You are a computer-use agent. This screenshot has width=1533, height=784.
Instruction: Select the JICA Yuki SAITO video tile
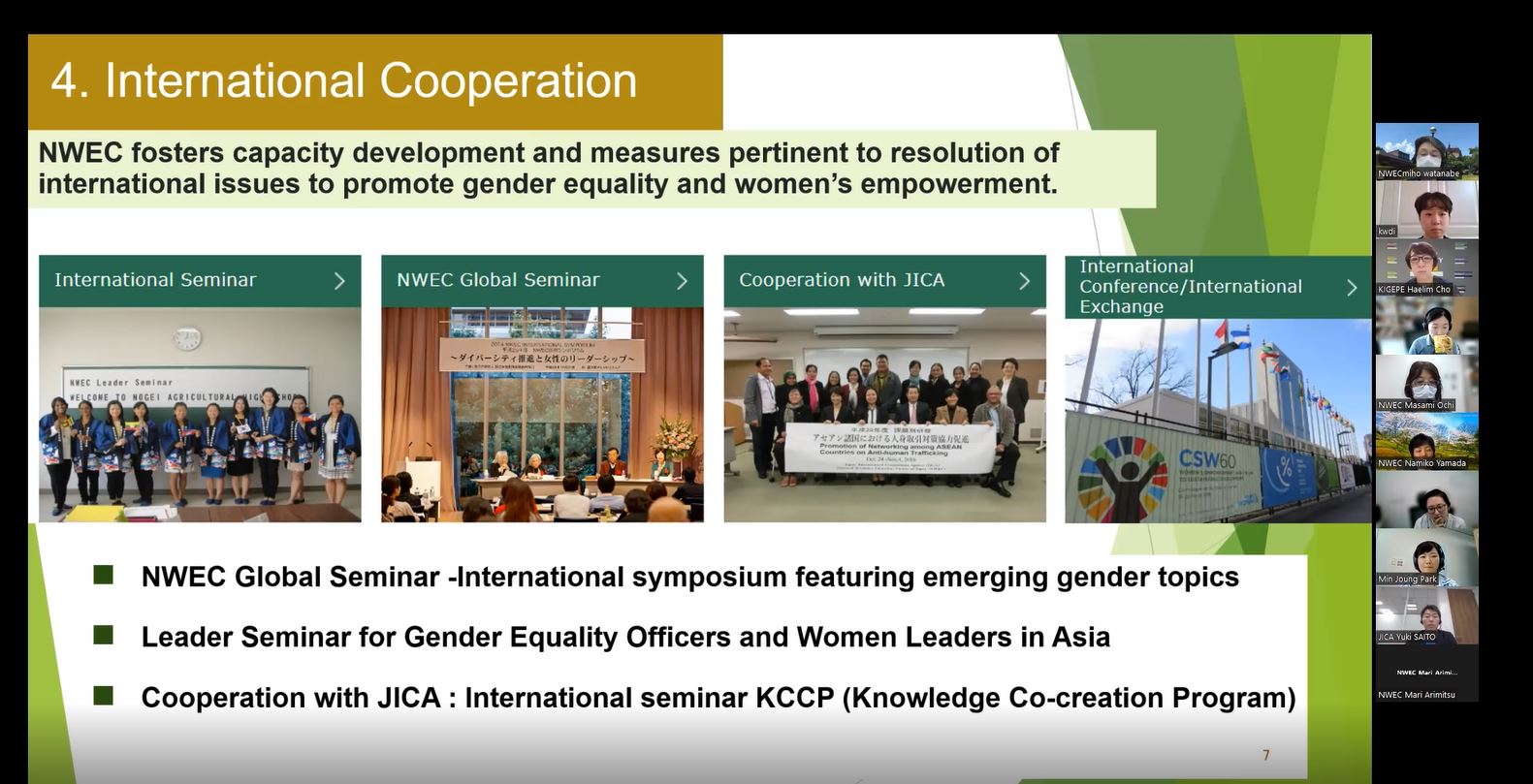(x=1426, y=615)
